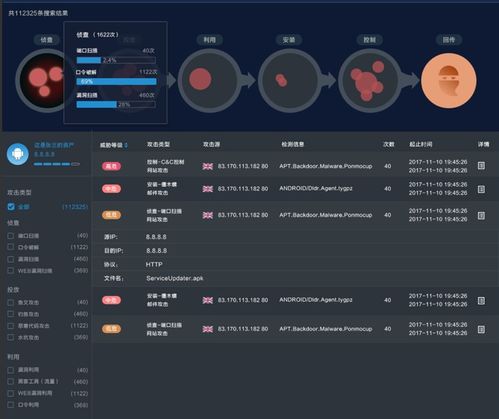Check 水坑攻击 (369) filter
Screen dimensions: 499x419
(x=11, y=337)
